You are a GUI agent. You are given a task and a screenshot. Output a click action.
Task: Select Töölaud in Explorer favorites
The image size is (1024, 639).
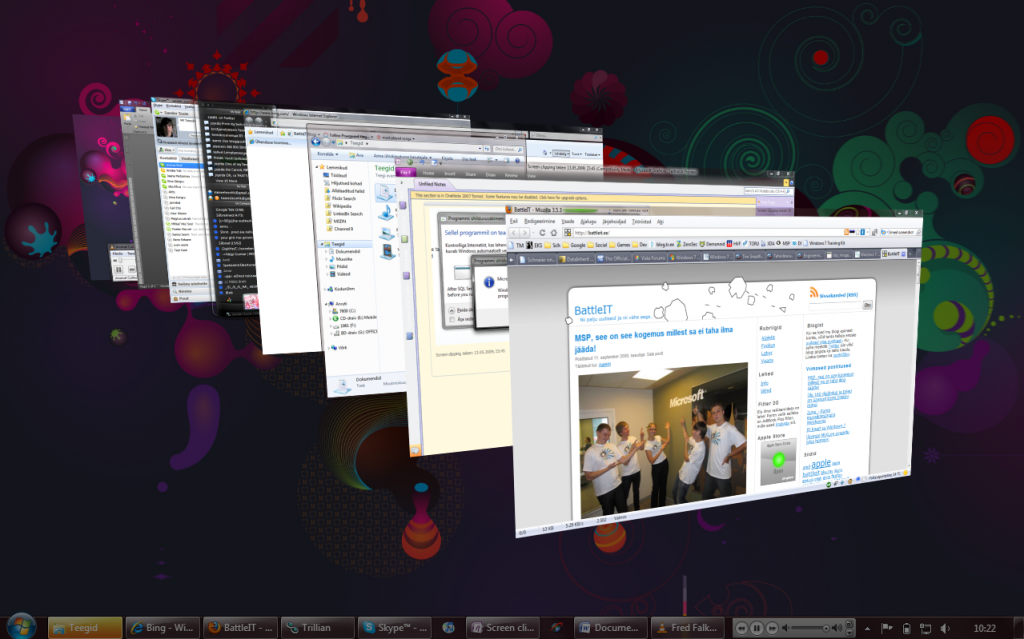click(338, 175)
